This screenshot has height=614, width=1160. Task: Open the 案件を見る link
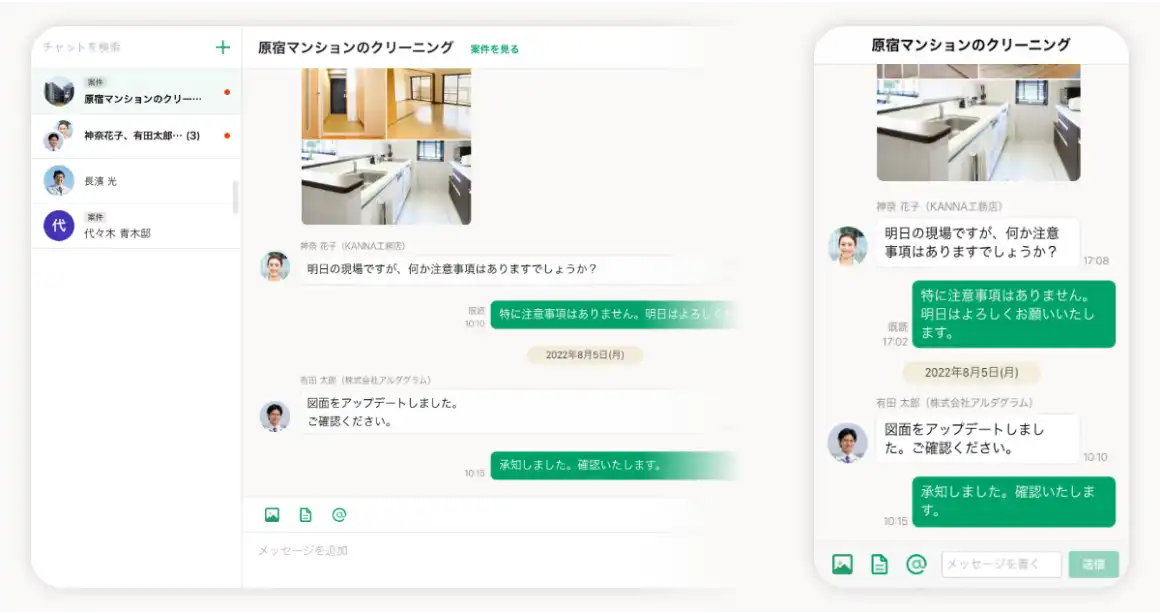[495, 47]
